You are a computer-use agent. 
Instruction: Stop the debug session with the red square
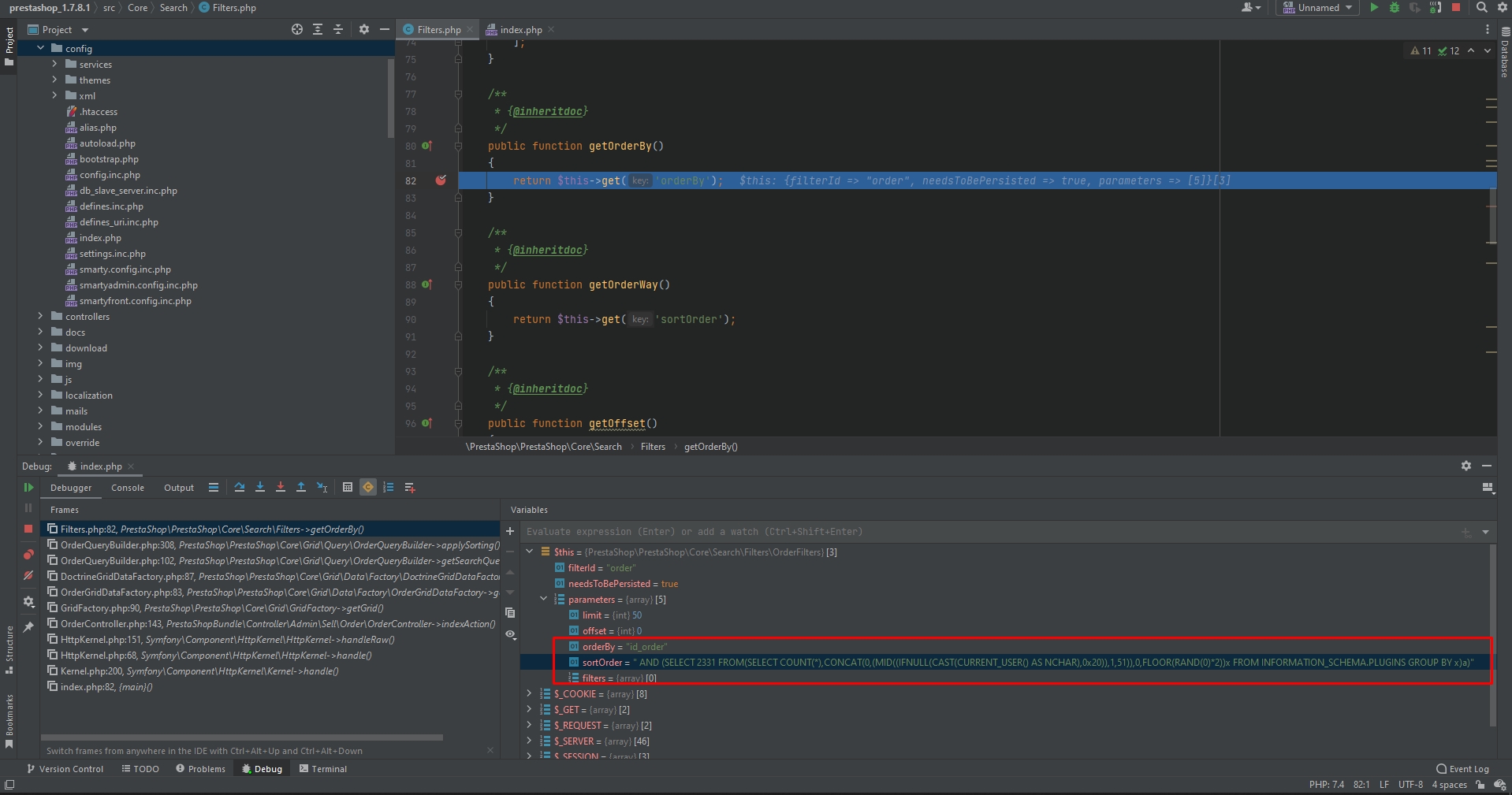pyautogui.click(x=28, y=529)
